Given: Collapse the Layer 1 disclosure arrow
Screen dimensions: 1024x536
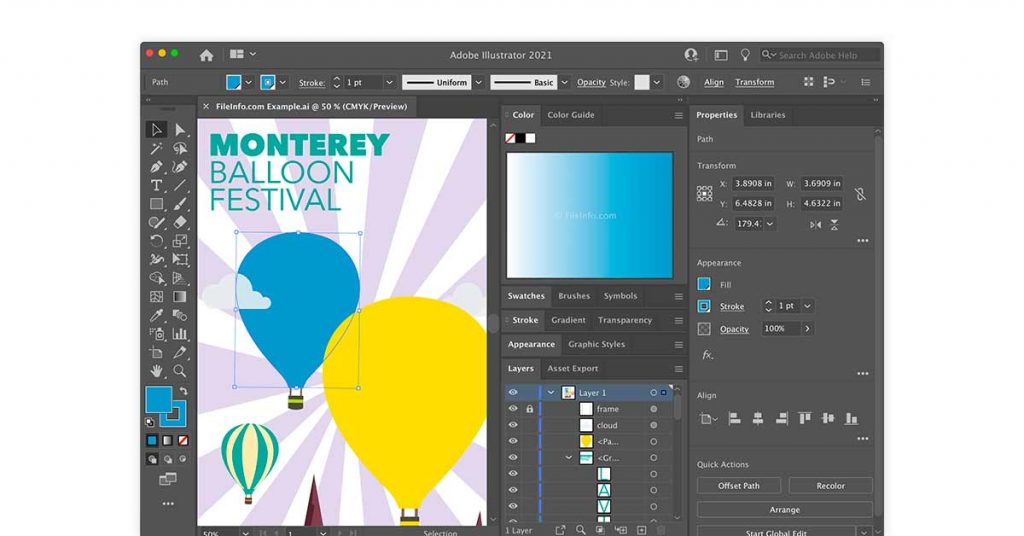Looking at the screenshot, I should click(550, 393).
